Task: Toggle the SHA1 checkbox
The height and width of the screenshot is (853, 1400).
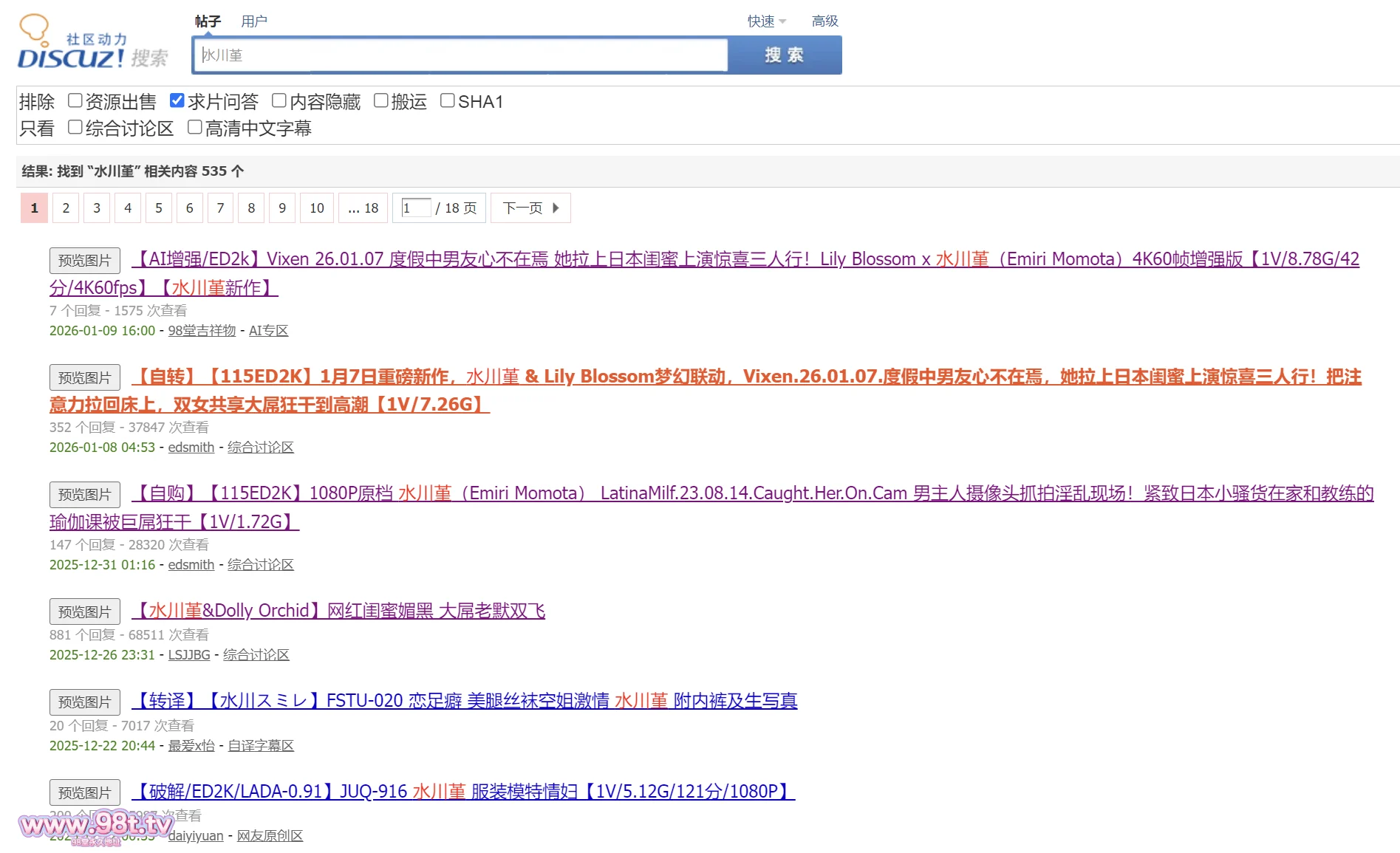Action: (x=447, y=100)
